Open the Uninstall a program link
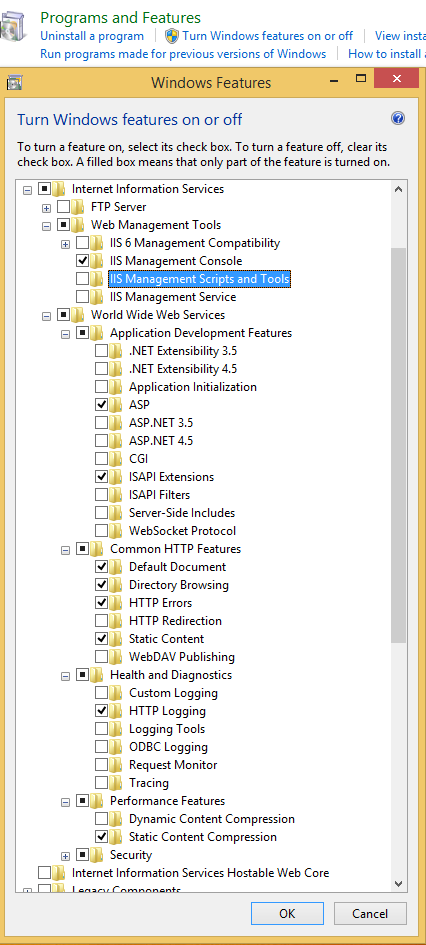Viewport: 426px width, 945px height. [92, 36]
